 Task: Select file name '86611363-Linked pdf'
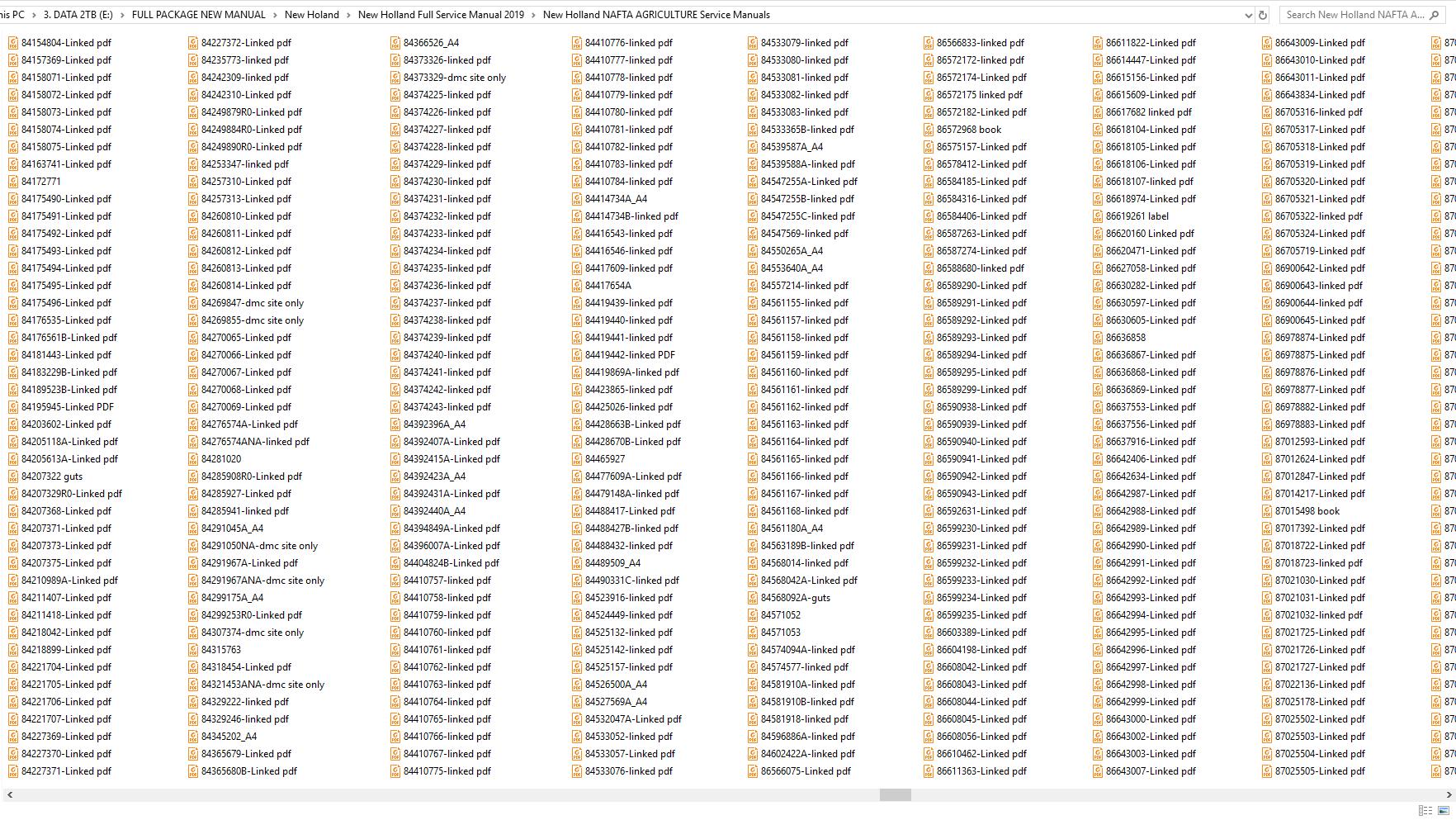pos(981,771)
